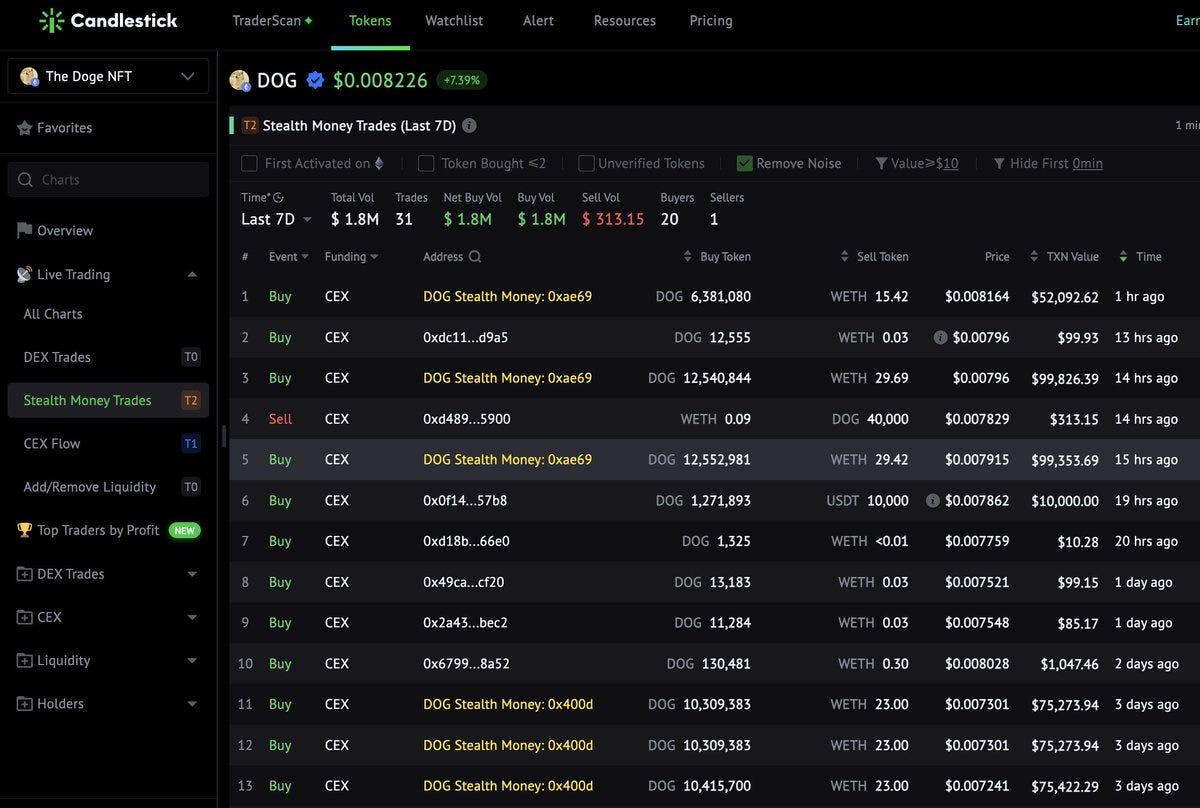
Task: Click the CEX folder-plus icon
Action: click(x=25, y=617)
